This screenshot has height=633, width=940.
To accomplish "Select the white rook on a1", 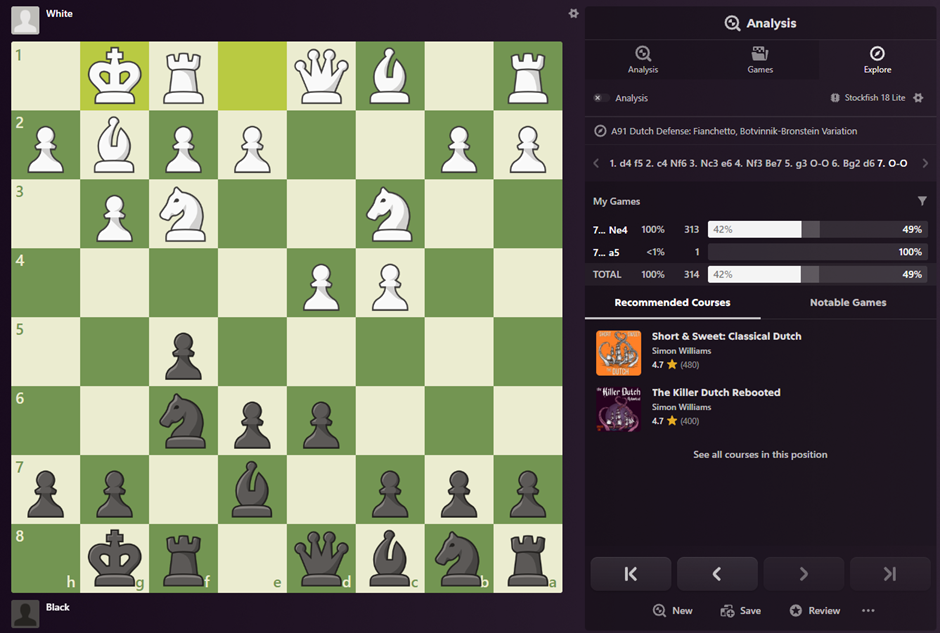I will click(528, 76).
